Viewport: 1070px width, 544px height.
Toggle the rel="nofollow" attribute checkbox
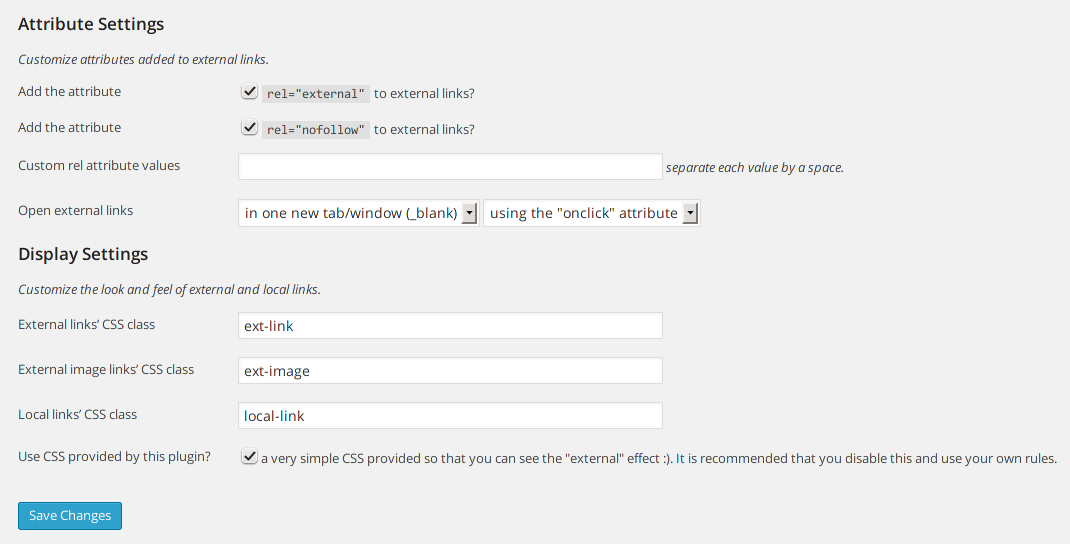tap(249, 128)
